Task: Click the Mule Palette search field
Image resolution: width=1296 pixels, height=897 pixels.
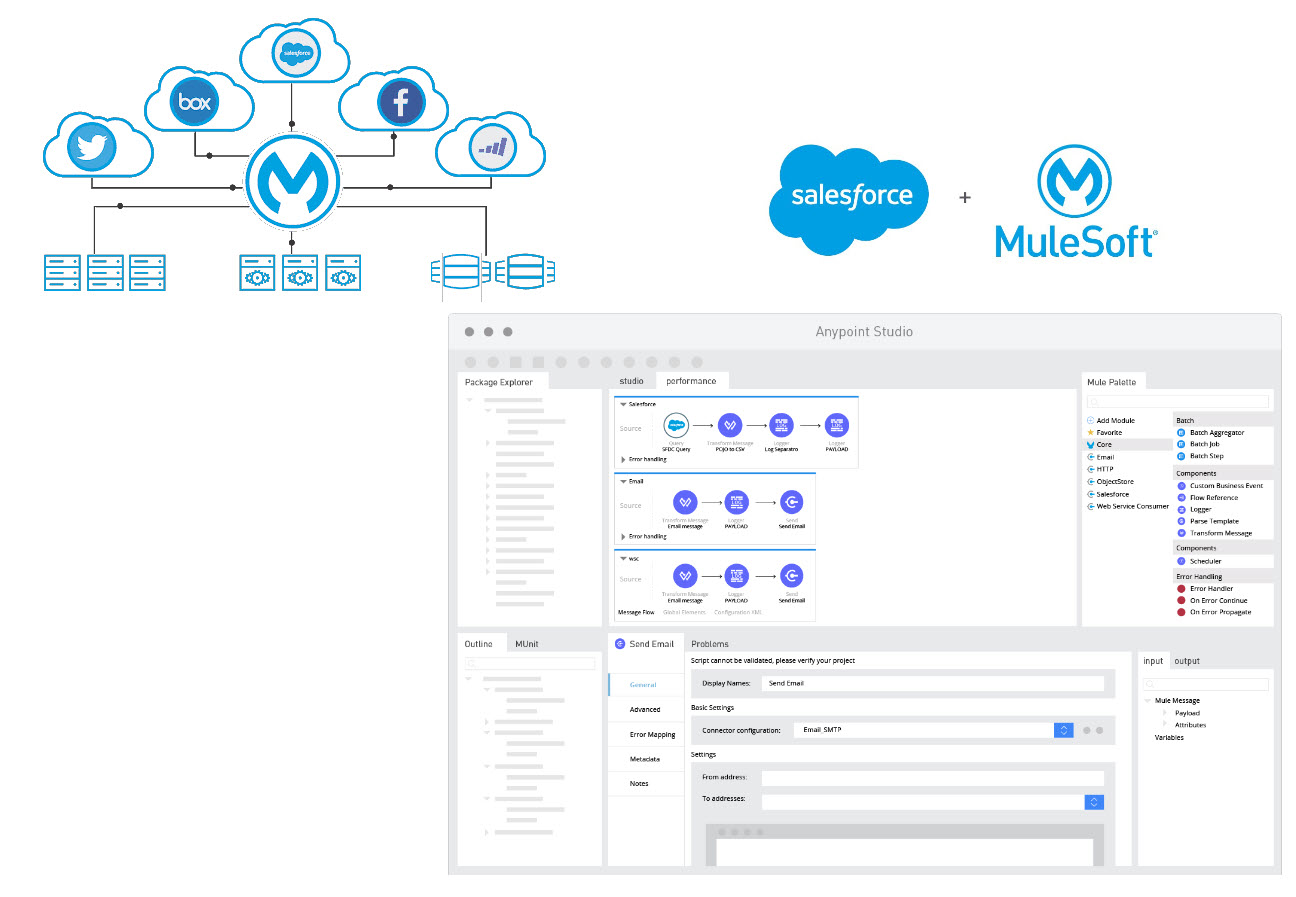Action: [1178, 402]
